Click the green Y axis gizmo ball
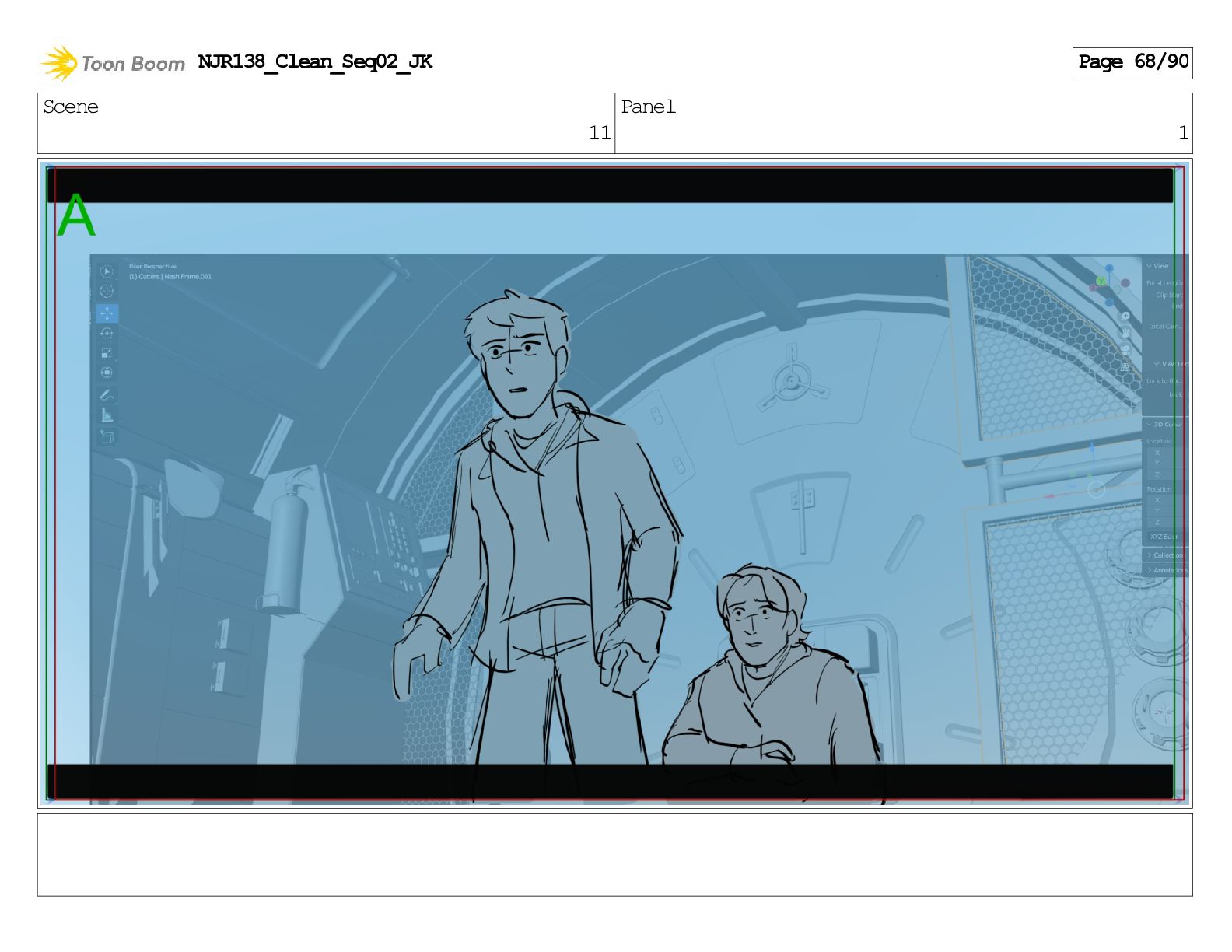 [1101, 281]
